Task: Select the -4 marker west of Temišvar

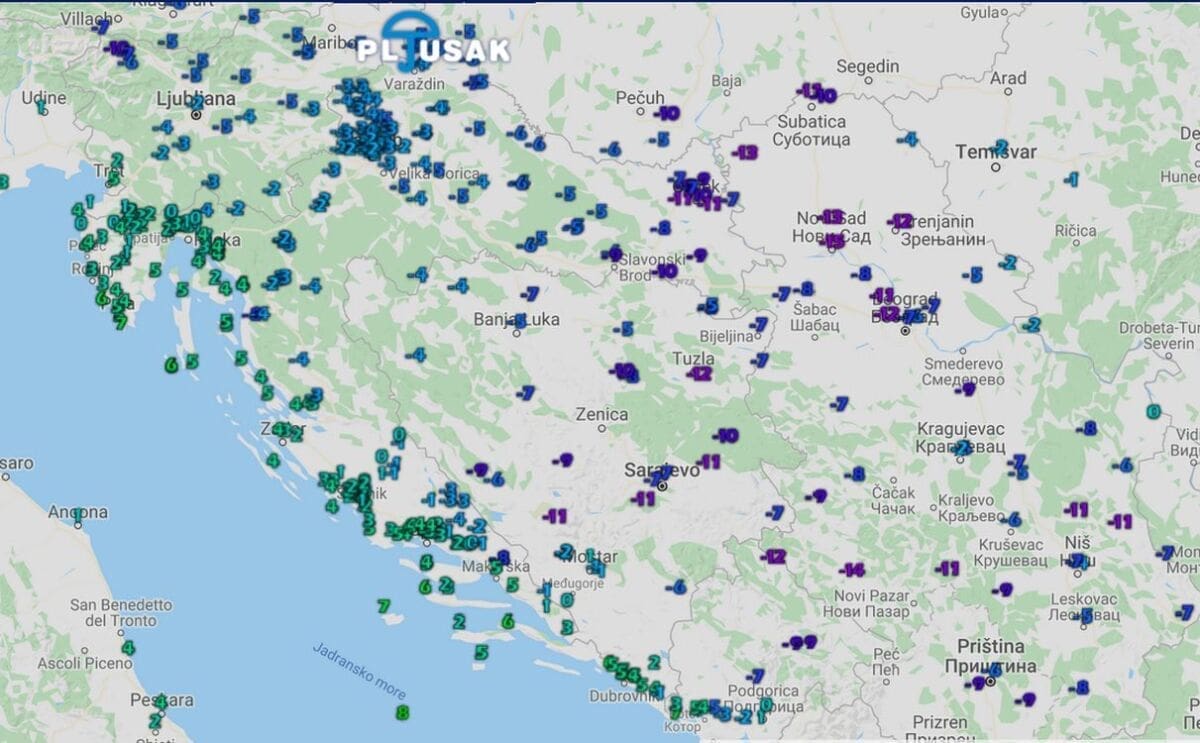Action: (908, 139)
